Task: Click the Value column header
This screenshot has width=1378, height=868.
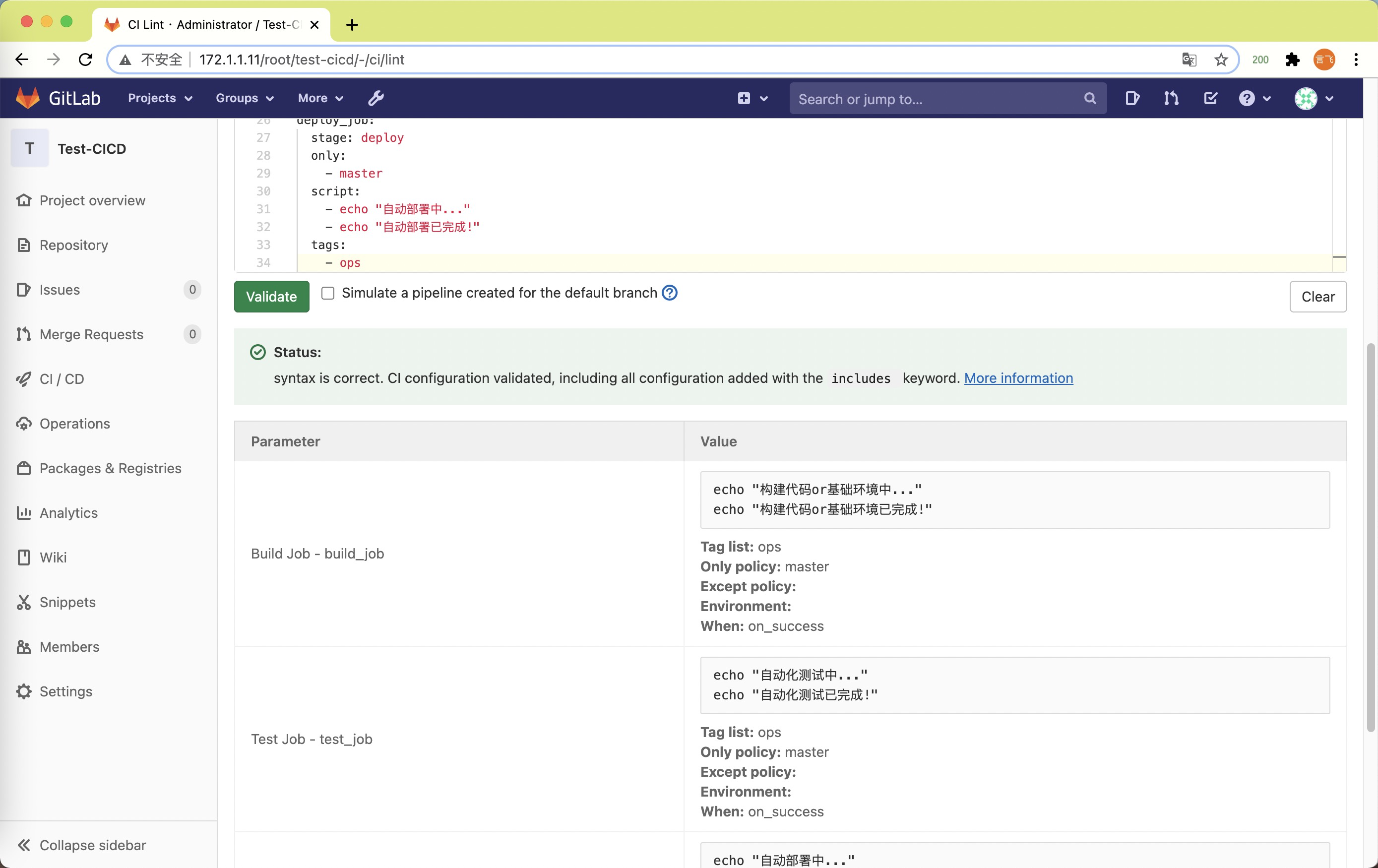Action: pyautogui.click(x=1015, y=441)
